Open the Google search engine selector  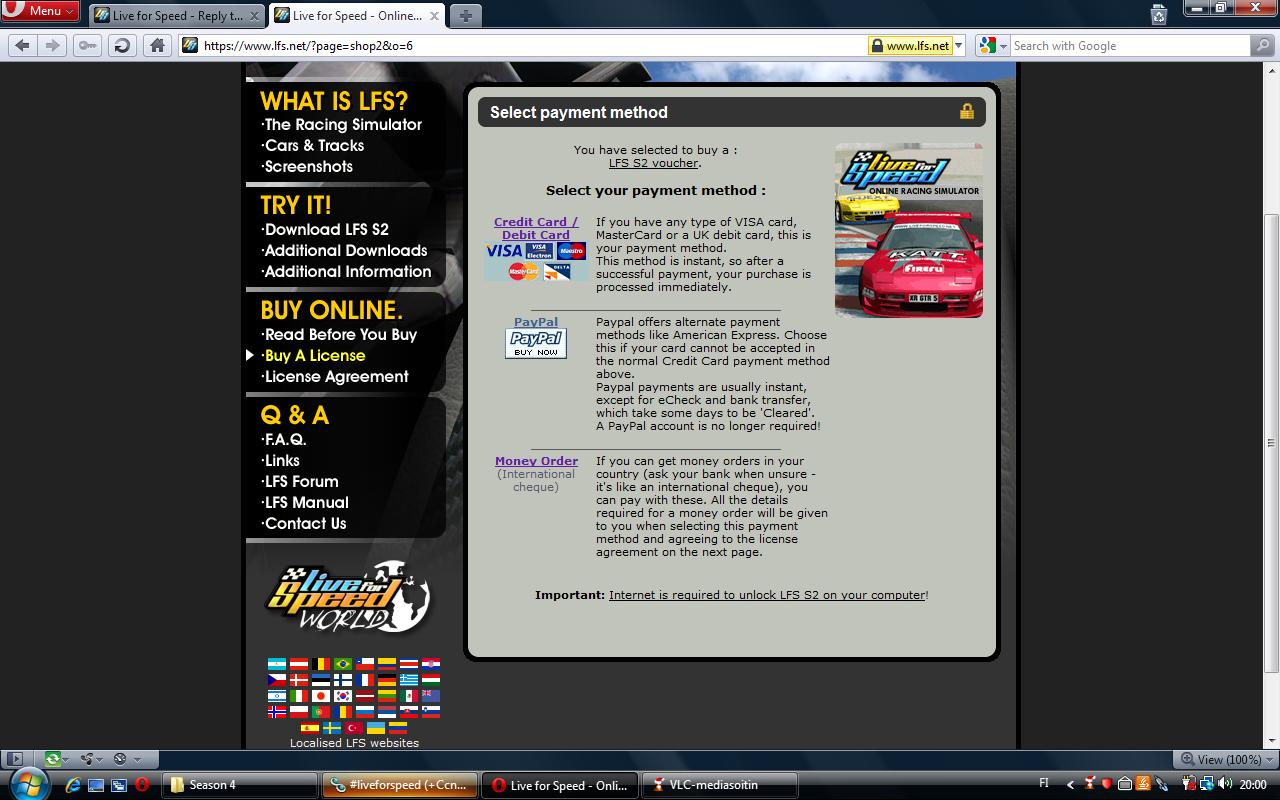[x=992, y=45]
